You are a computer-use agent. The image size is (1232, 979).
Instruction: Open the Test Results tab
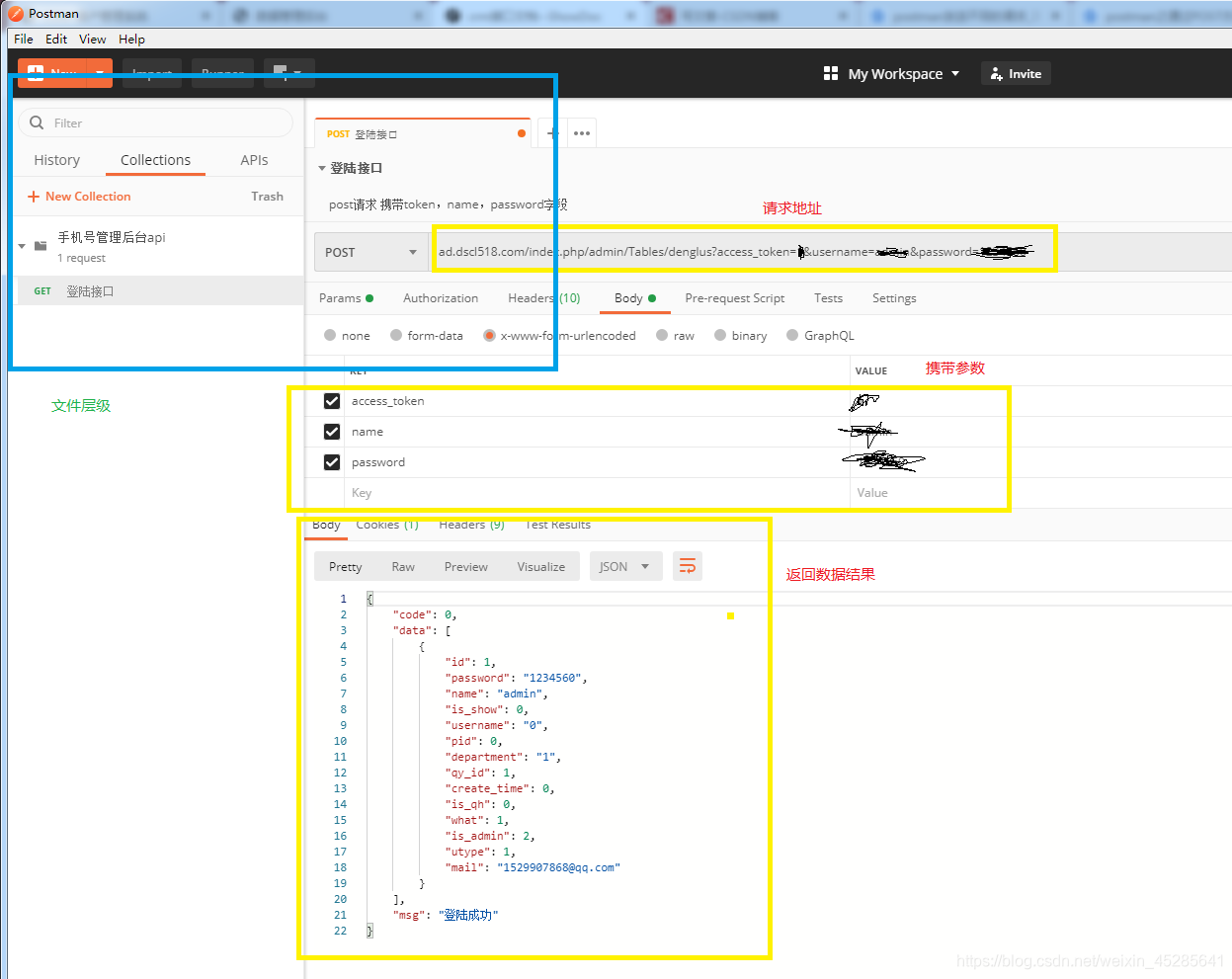click(x=558, y=525)
